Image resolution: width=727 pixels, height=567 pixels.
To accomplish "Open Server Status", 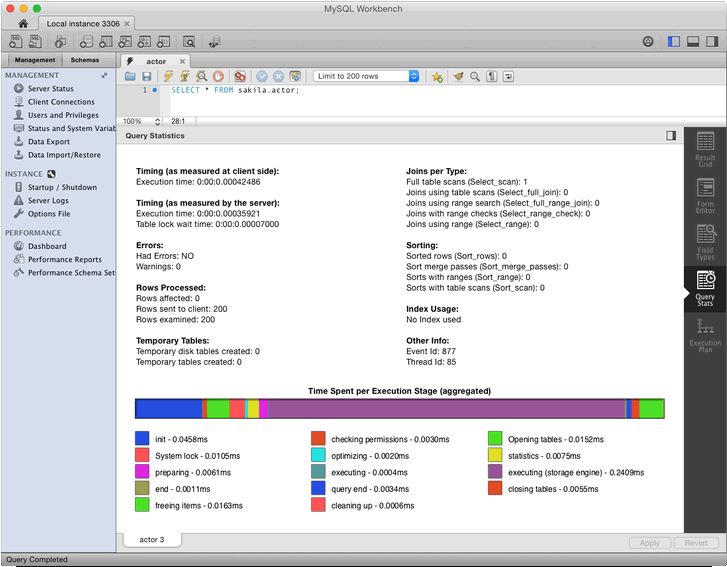I will pyautogui.click(x=51, y=89).
